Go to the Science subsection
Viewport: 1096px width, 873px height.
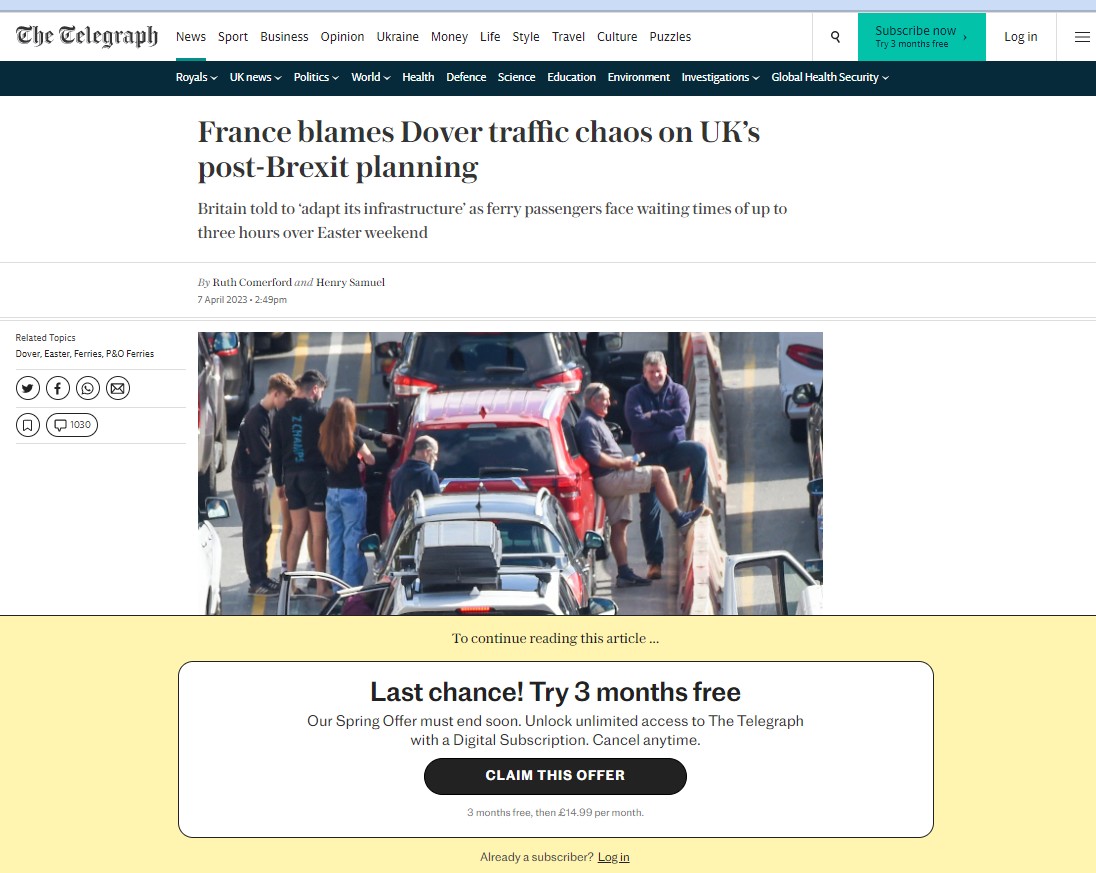point(516,78)
